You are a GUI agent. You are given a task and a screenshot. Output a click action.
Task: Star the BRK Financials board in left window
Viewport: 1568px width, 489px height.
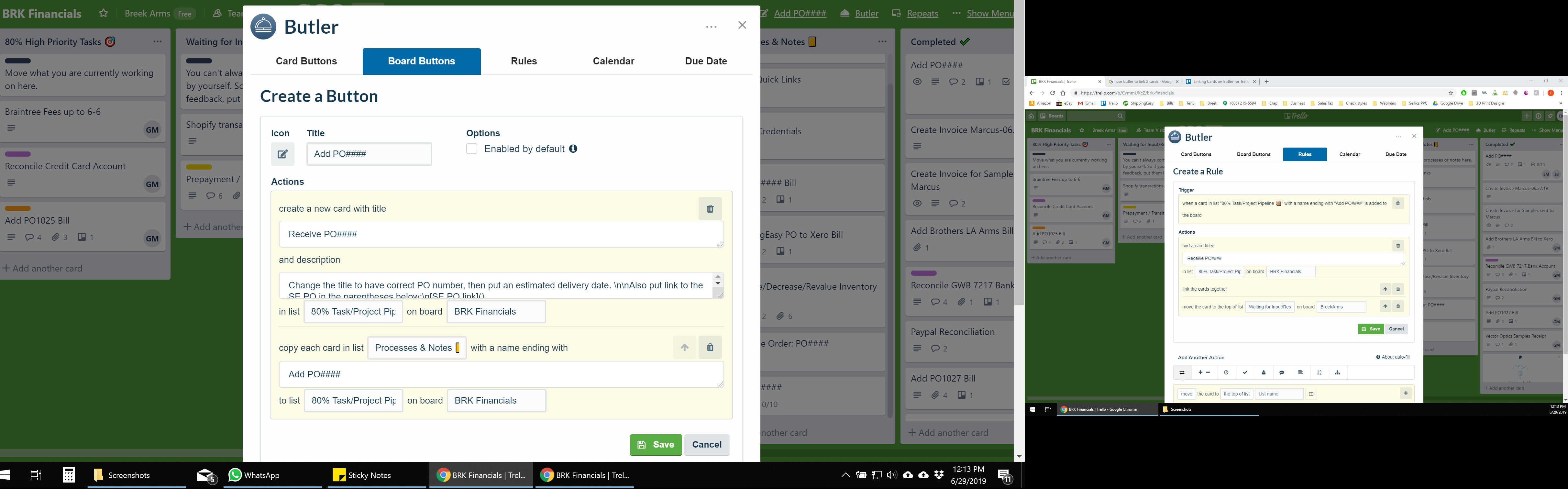click(x=104, y=13)
